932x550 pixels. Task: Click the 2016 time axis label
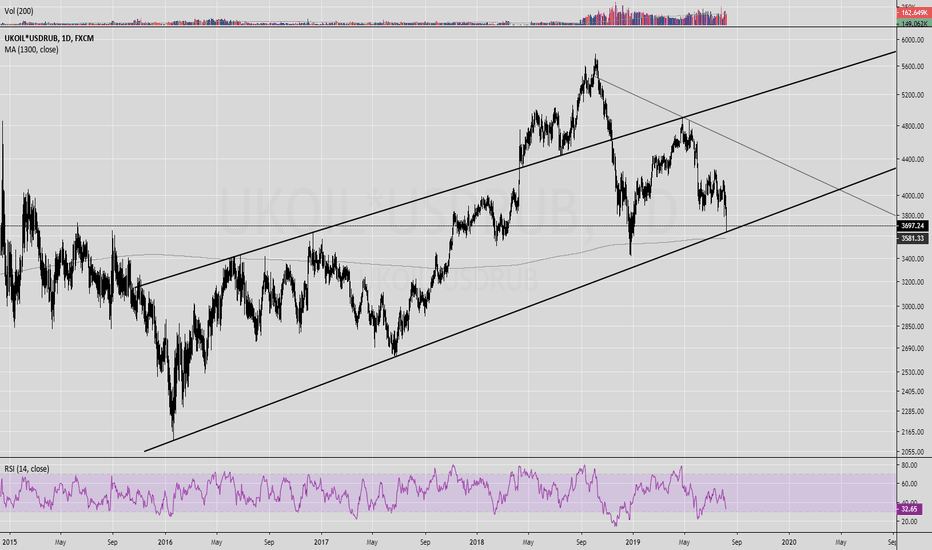click(x=165, y=542)
